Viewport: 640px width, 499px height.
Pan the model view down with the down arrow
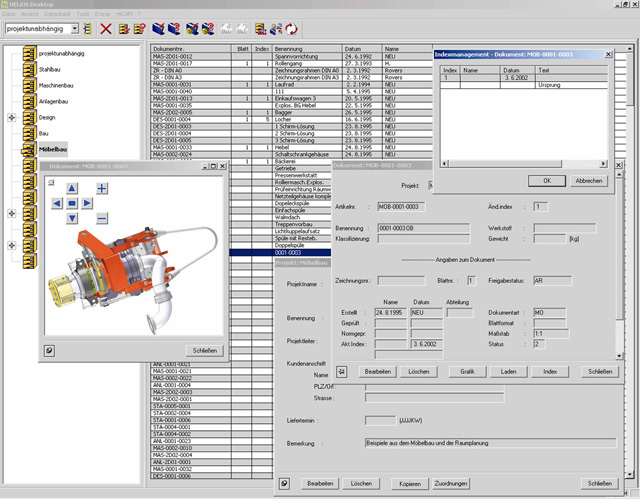[72, 219]
